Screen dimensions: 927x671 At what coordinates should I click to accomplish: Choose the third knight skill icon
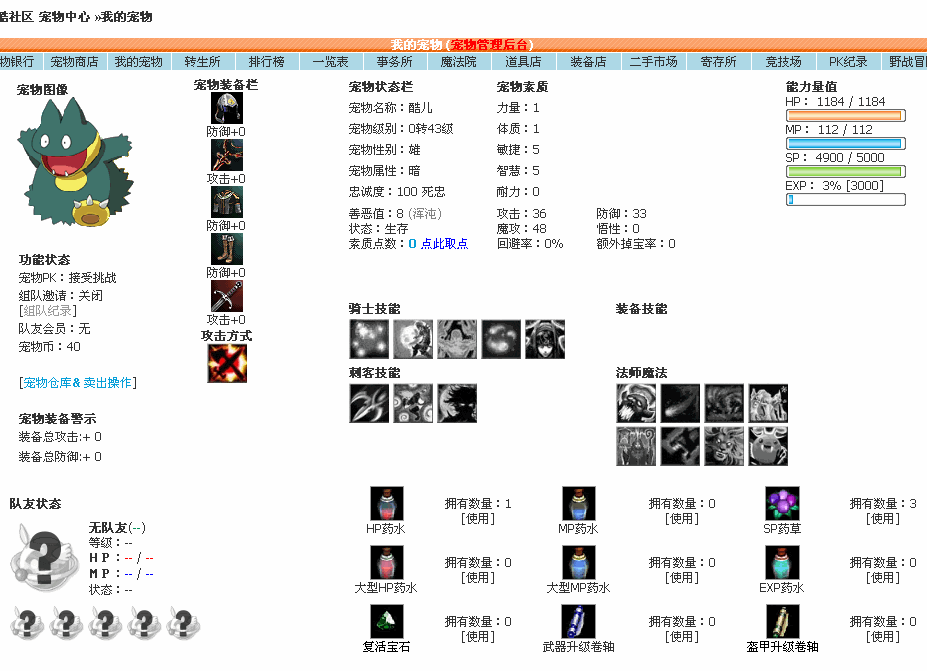pos(457,339)
